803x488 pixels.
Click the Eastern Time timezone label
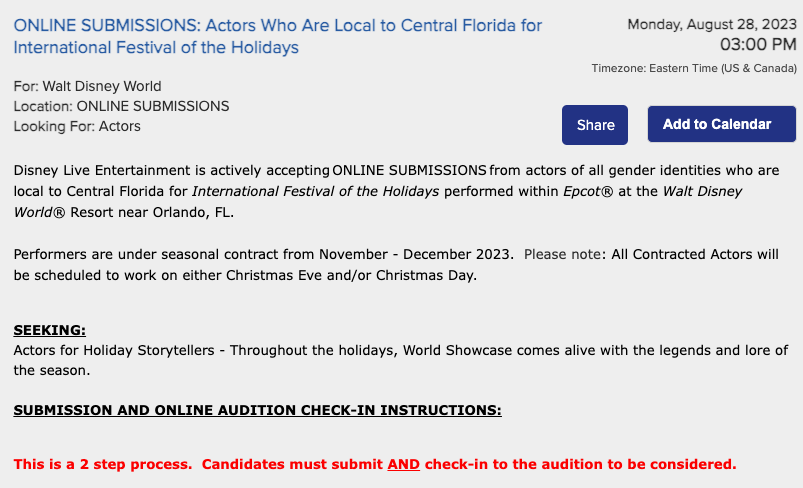point(694,68)
